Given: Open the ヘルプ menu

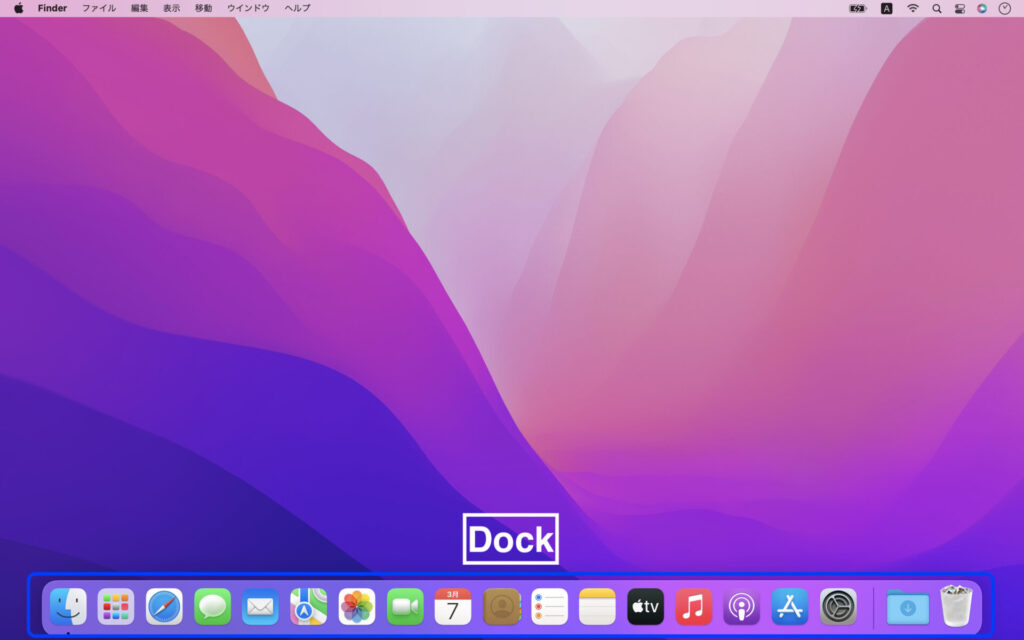Looking at the screenshot, I should [x=297, y=8].
